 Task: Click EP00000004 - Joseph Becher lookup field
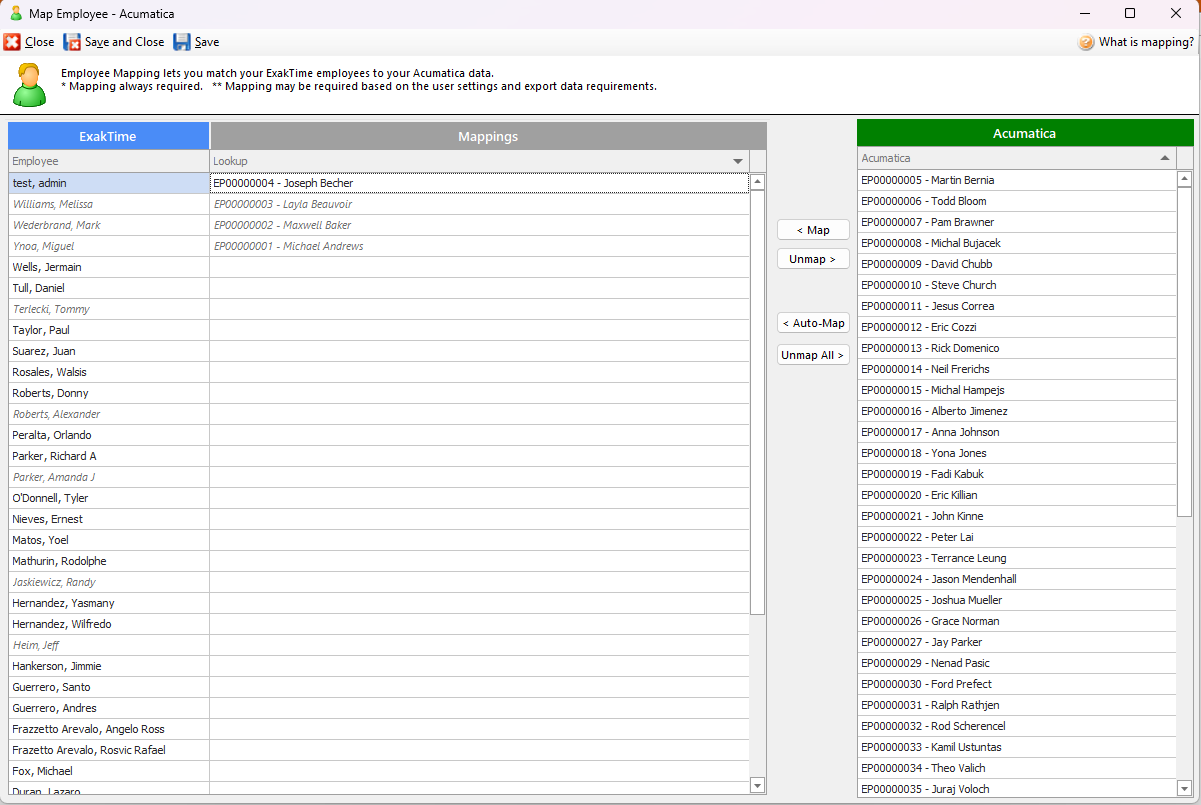tap(479, 183)
